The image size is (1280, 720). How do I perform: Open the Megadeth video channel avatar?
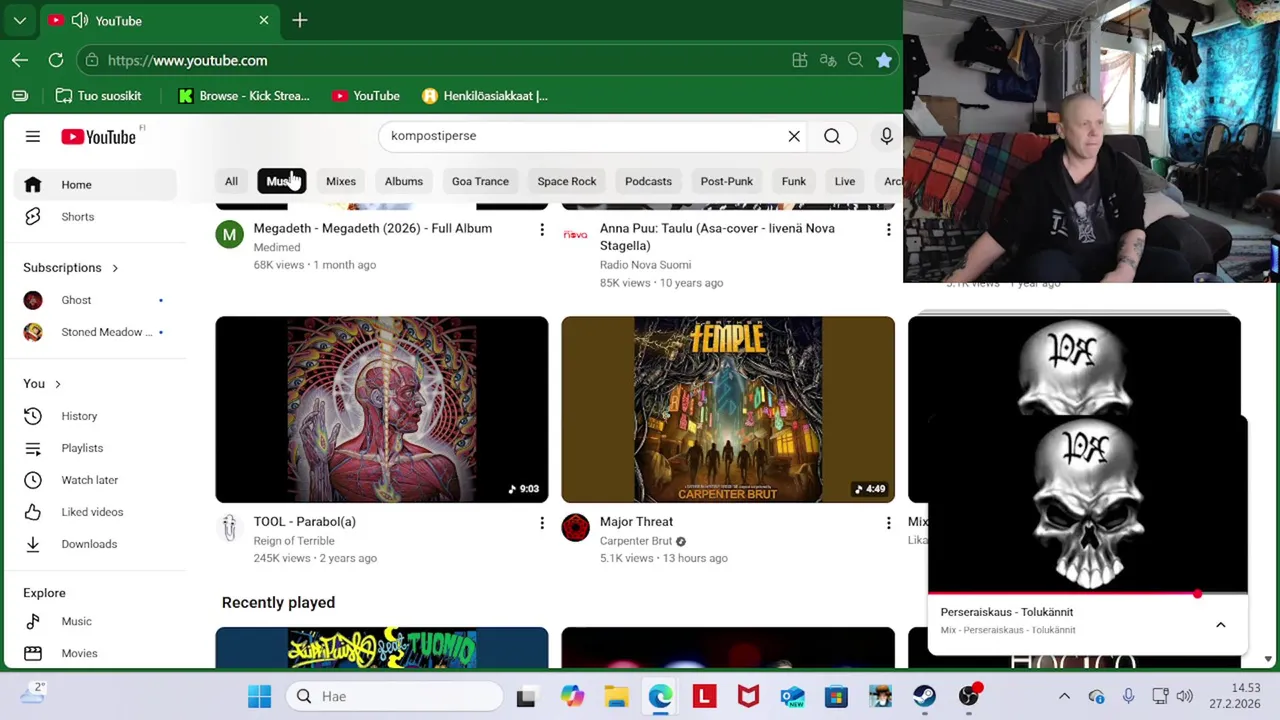click(x=230, y=235)
